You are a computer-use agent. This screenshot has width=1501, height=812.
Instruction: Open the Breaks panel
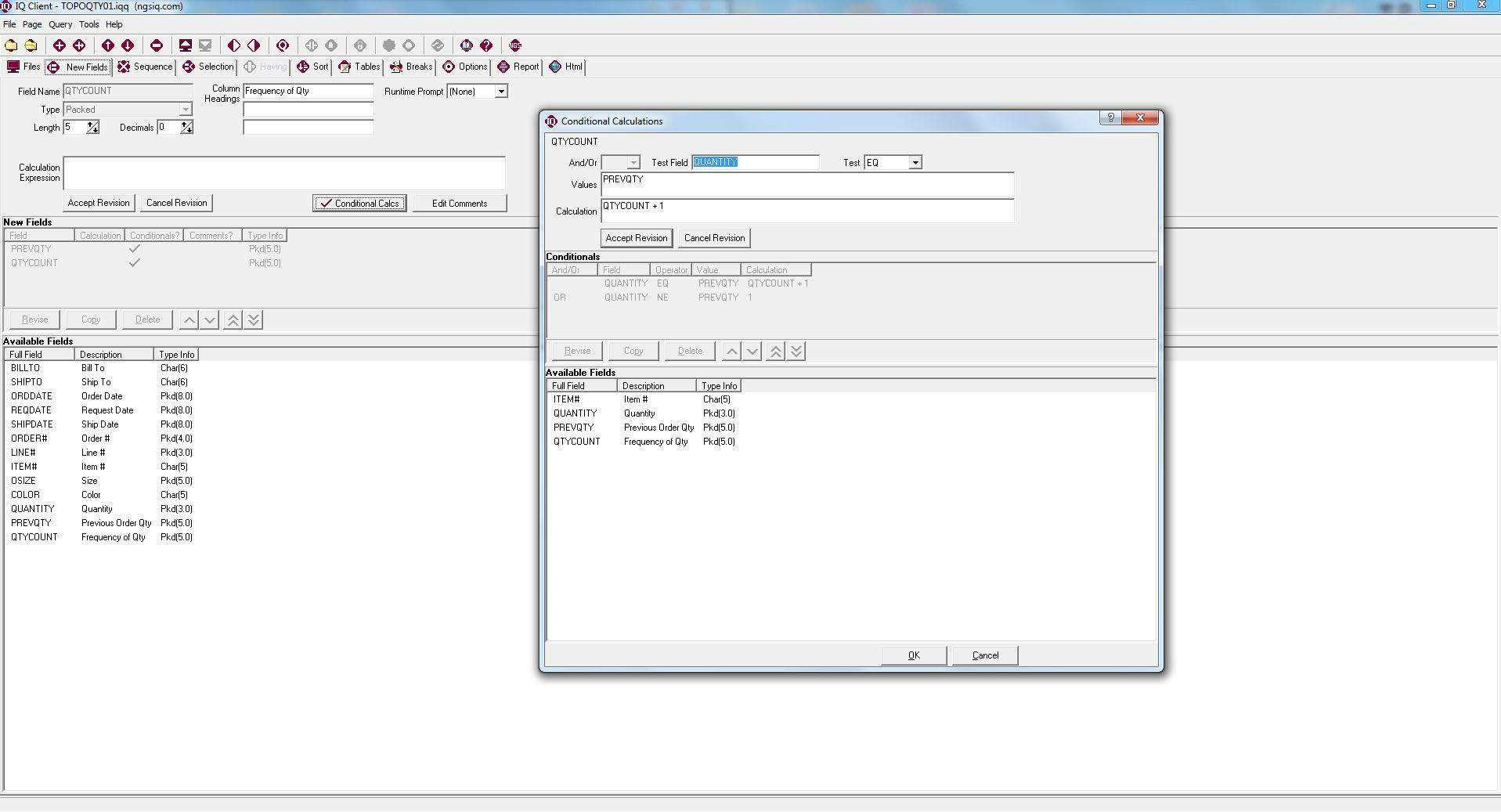[410, 67]
